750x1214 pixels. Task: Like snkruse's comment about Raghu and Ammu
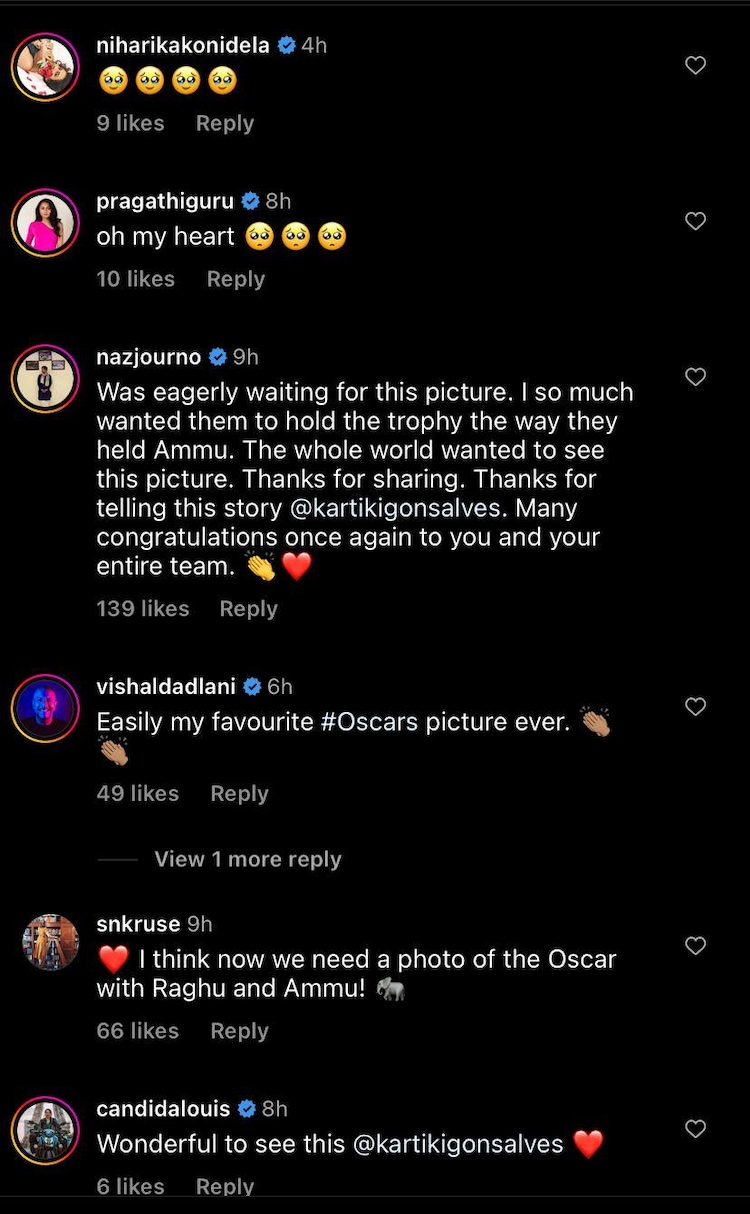point(695,945)
